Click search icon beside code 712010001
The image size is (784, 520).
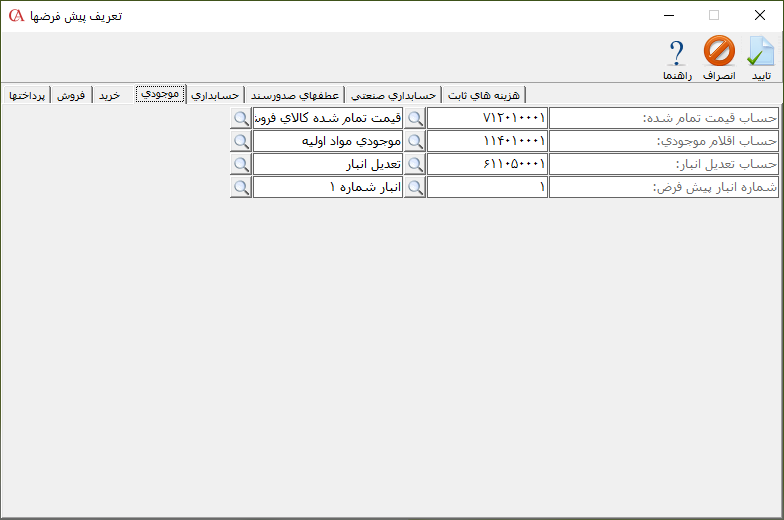click(x=414, y=118)
